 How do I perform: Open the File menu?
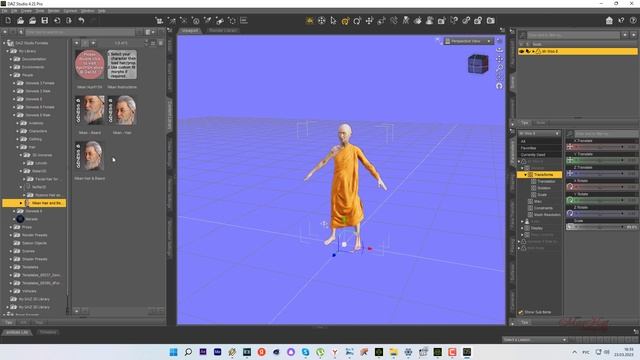[4, 11]
